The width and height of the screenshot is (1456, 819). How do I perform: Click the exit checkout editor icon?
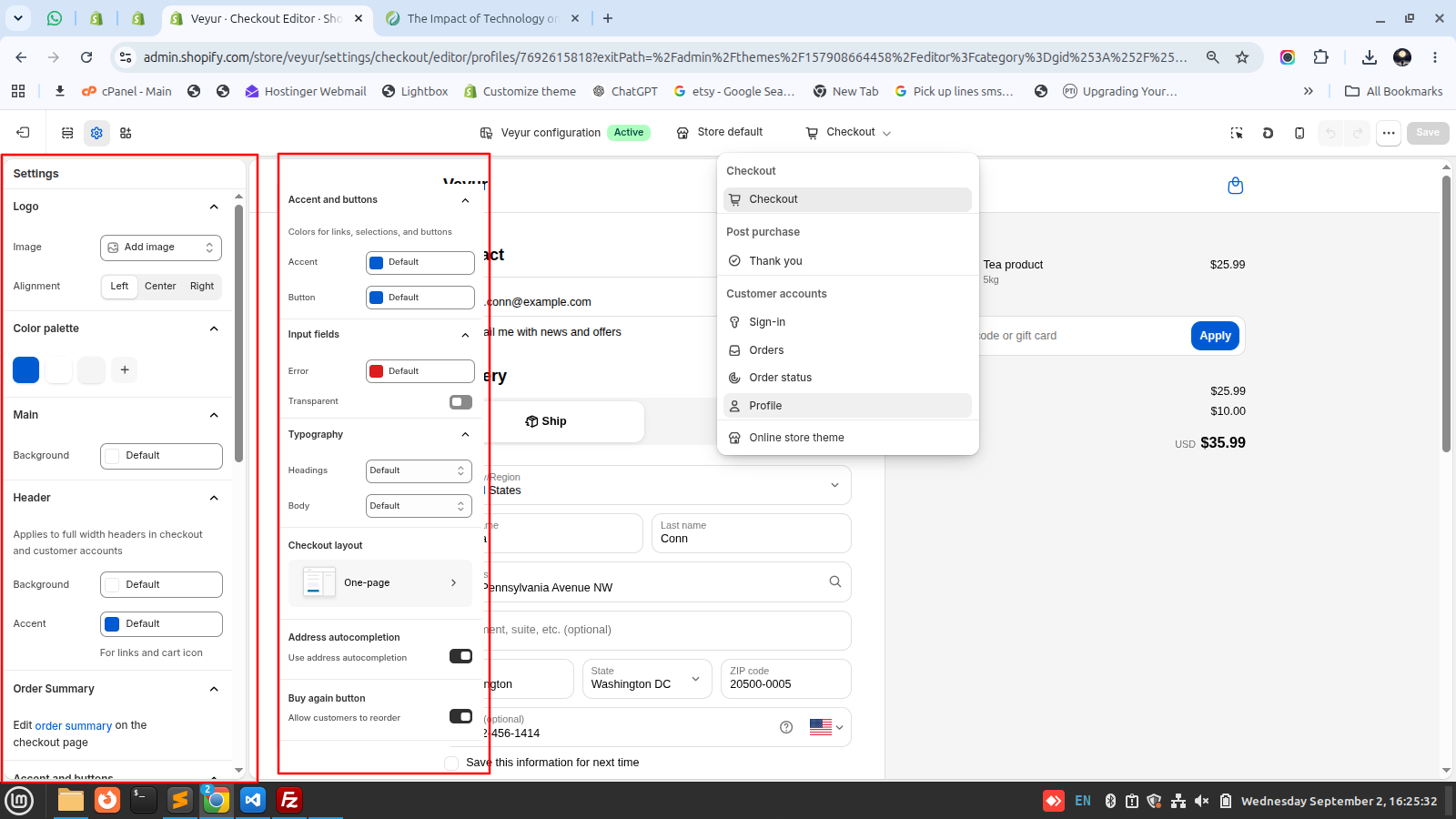click(23, 133)
